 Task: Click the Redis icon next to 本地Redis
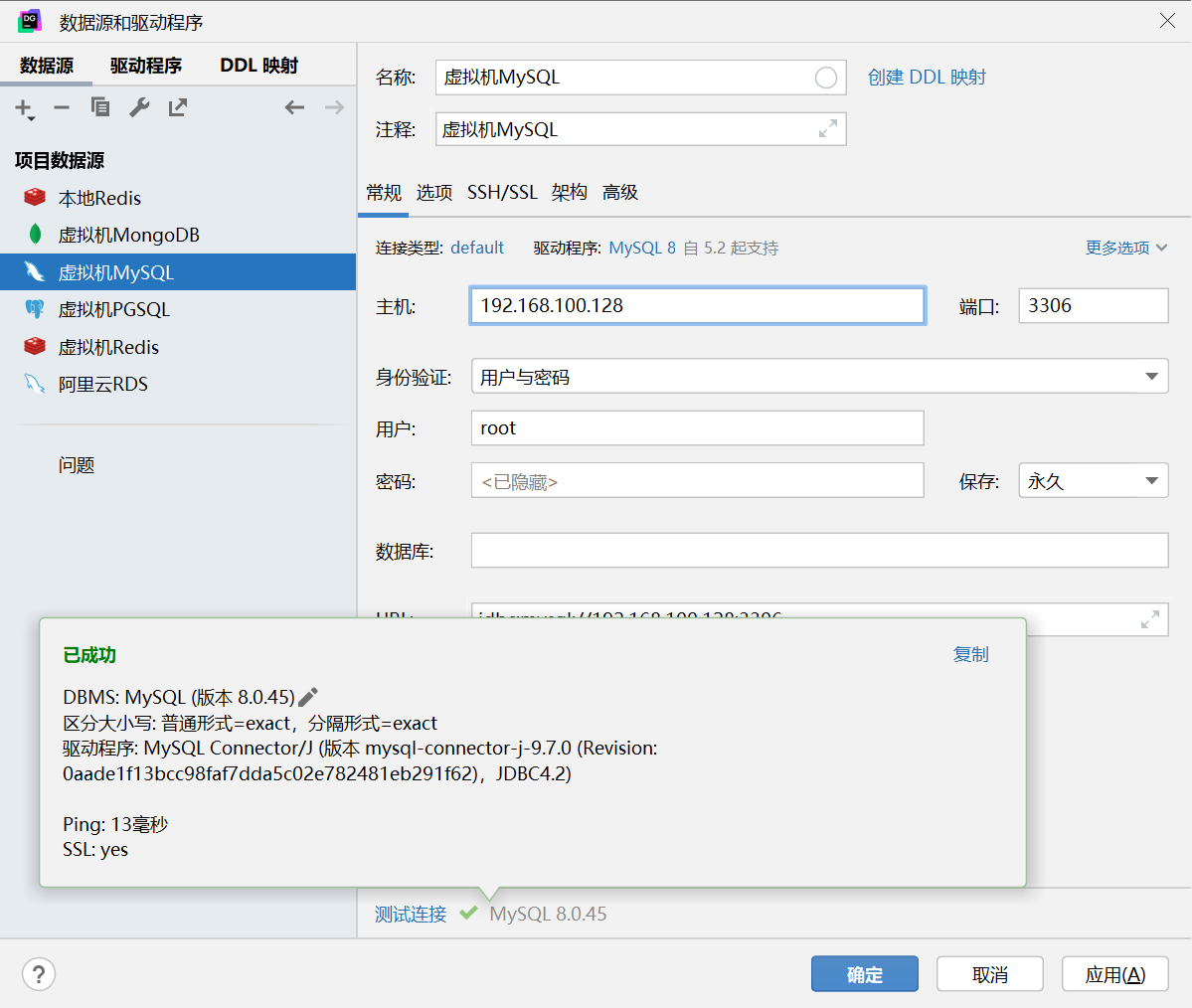click(34, 198)
